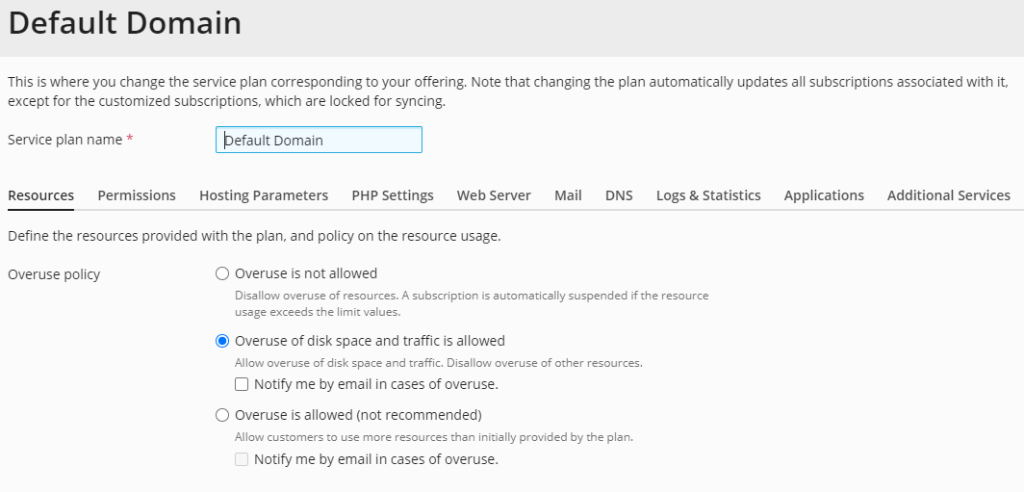This screenshot has height=492, width=1024.
Task: Go to the PHP Settings tab
Action: pyautogui.click(x=392, y=195)
